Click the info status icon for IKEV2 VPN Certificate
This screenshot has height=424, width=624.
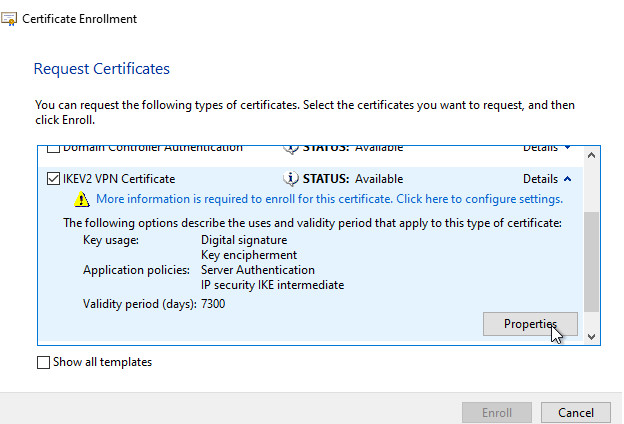click(291, 179)
